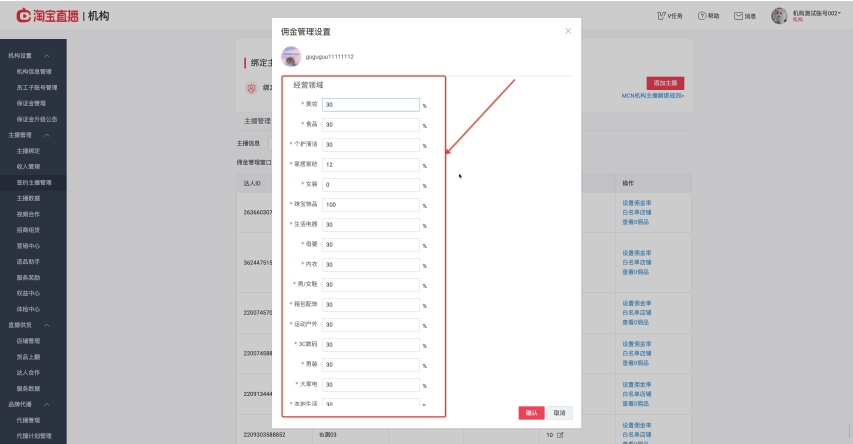Focus the 箱包配饰 commission input field
Viewport: 853px width, 444px height.
[x=370, y=305]
